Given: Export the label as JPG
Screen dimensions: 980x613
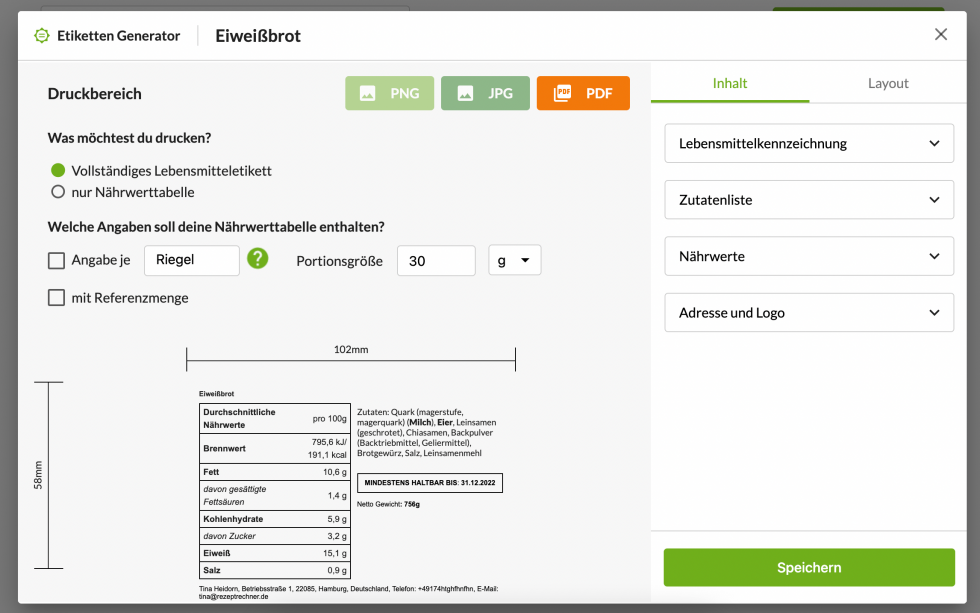Looking at the screenshot, I should tap(485, 93).
